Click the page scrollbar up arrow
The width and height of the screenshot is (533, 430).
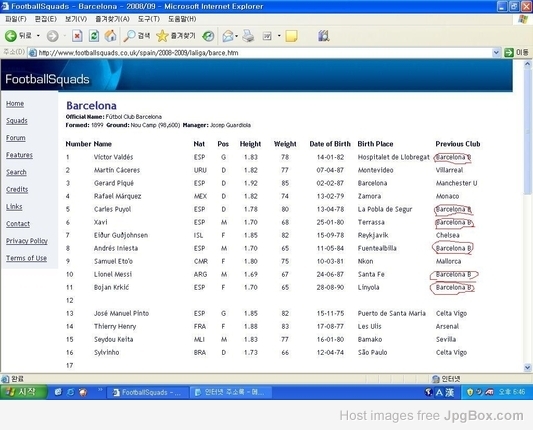click(x=527, y=64)
